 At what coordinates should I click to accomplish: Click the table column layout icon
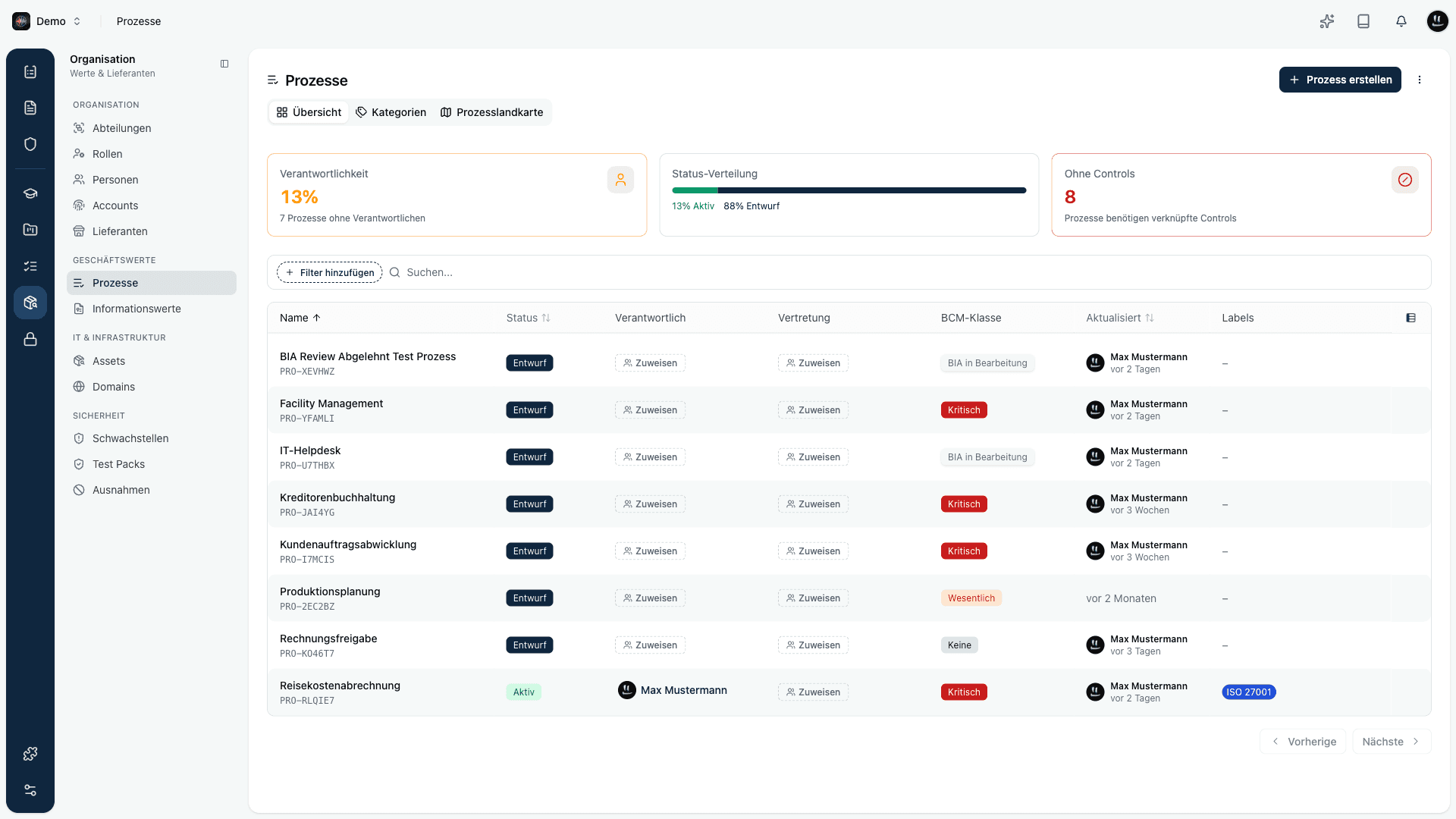tap(1410, 318)
